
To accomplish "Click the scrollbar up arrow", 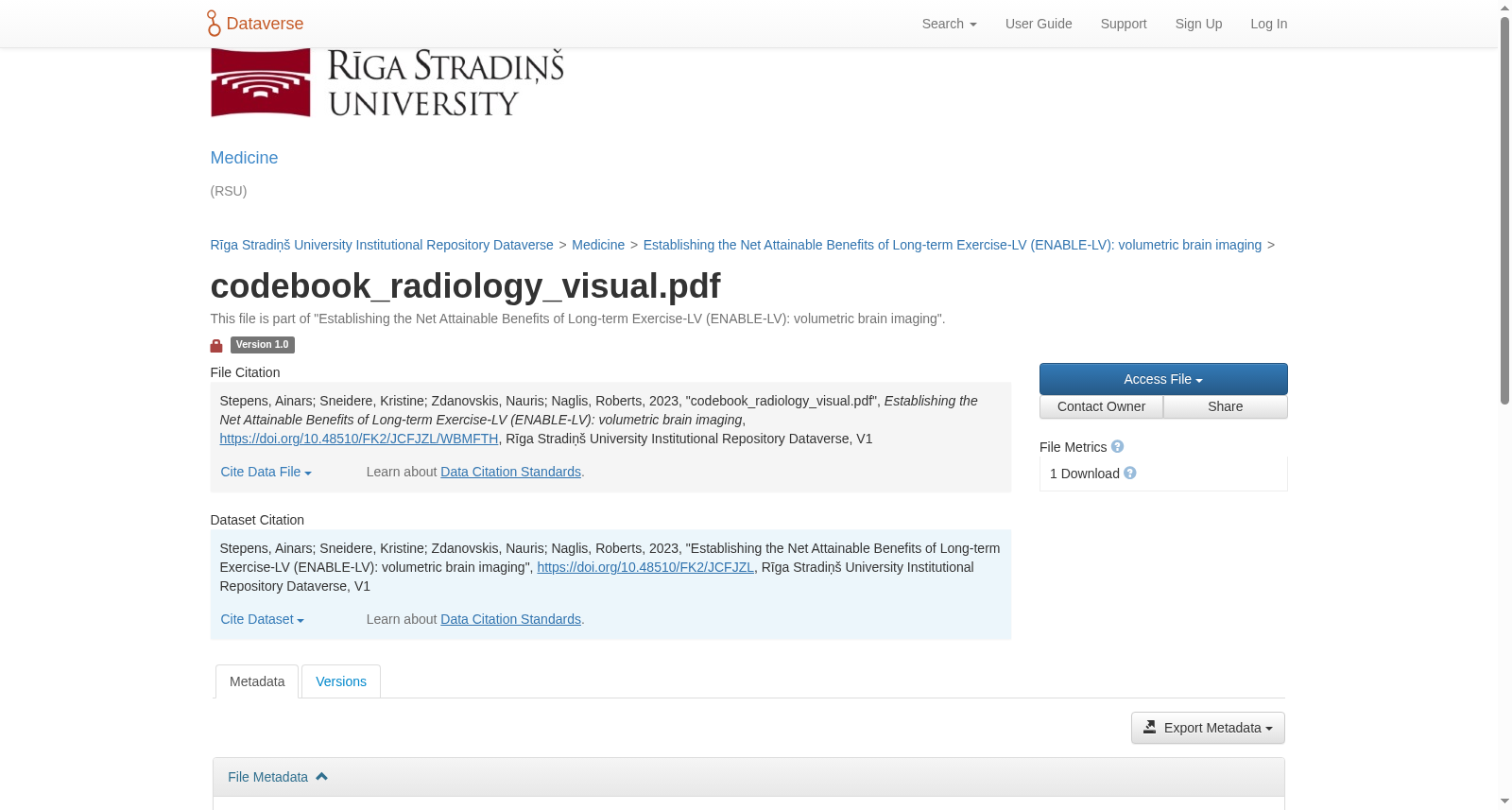I will click(x=1504, y=8).
